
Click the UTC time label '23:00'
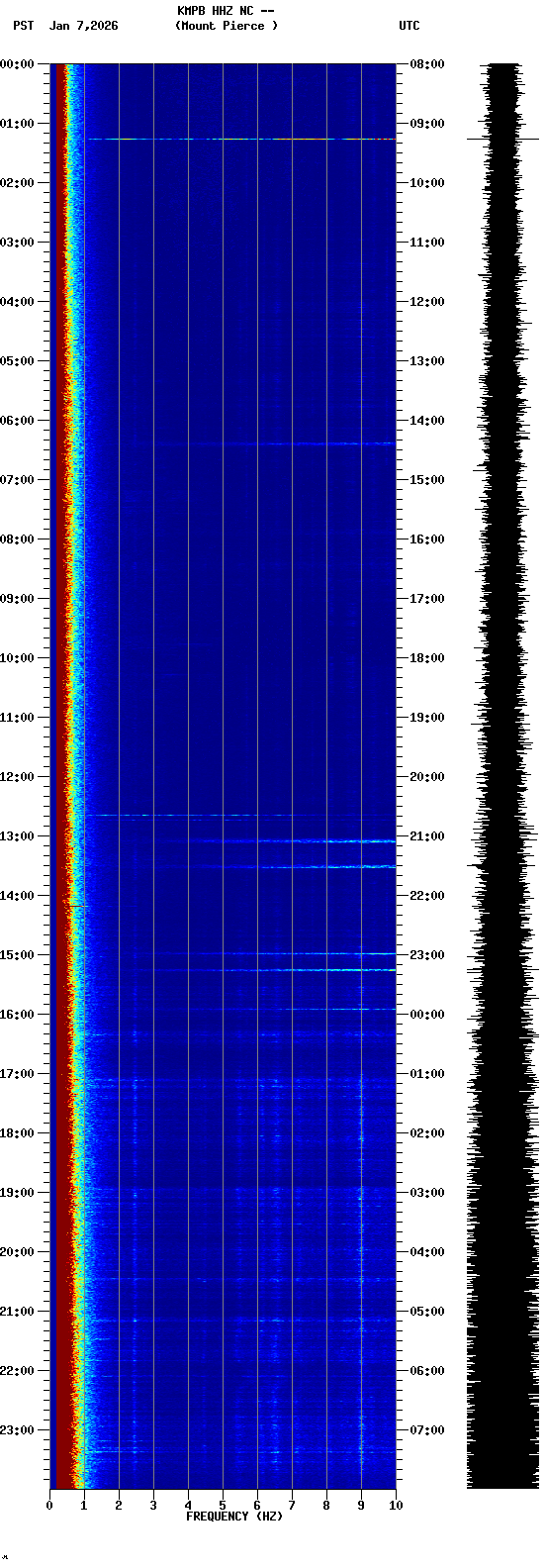pos(427,955)
